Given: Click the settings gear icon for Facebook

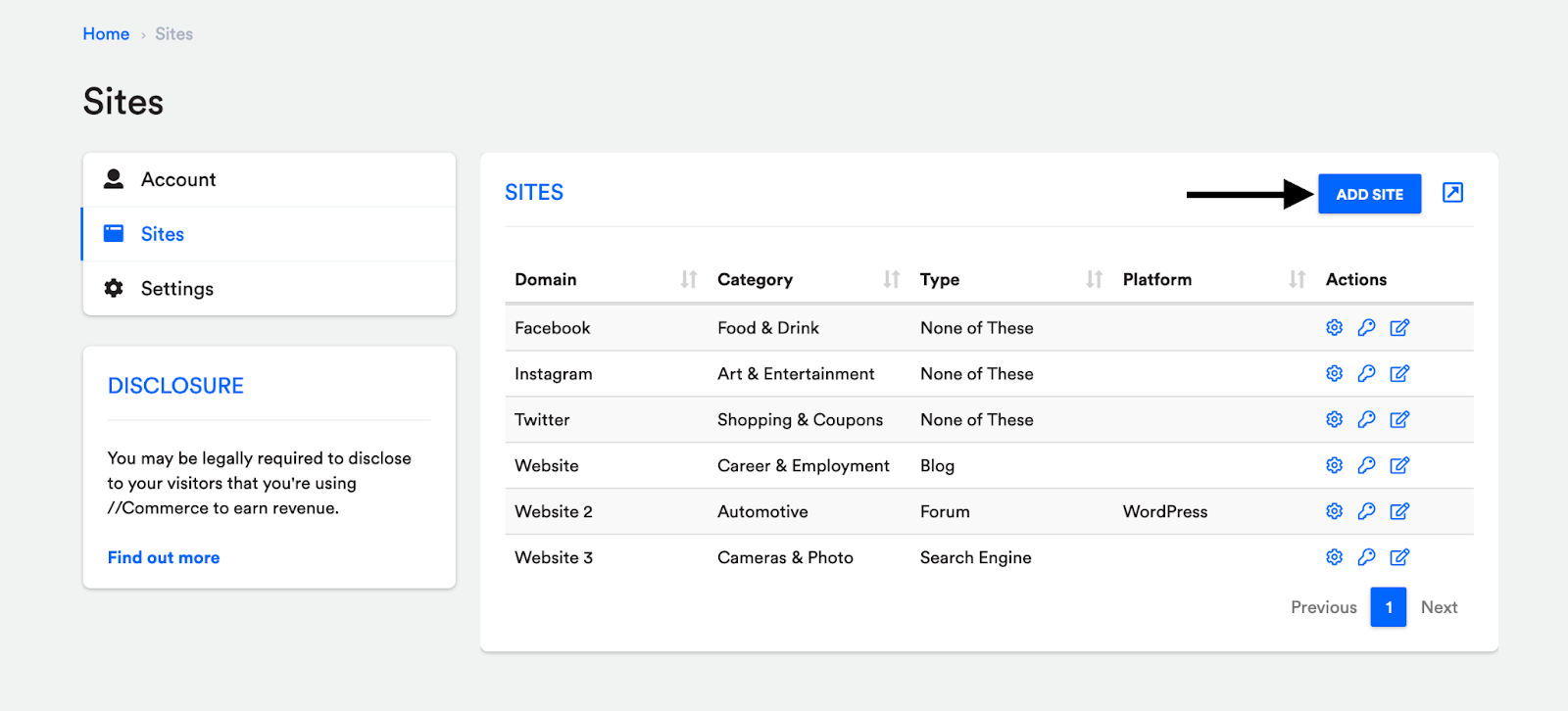Looking at the screenshot, I should [x=1334, y=328].
